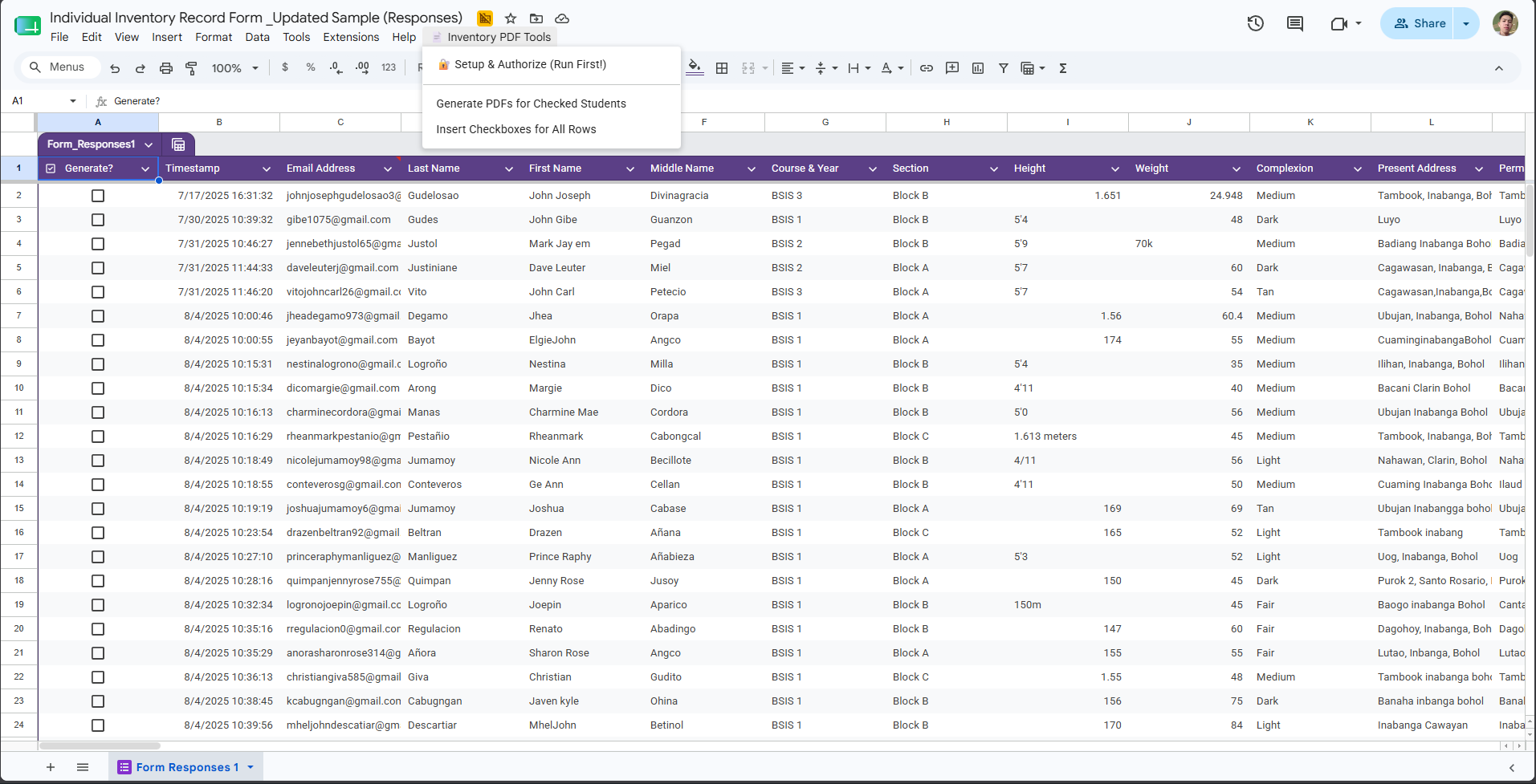Open the Borders tool

[722, 68]
